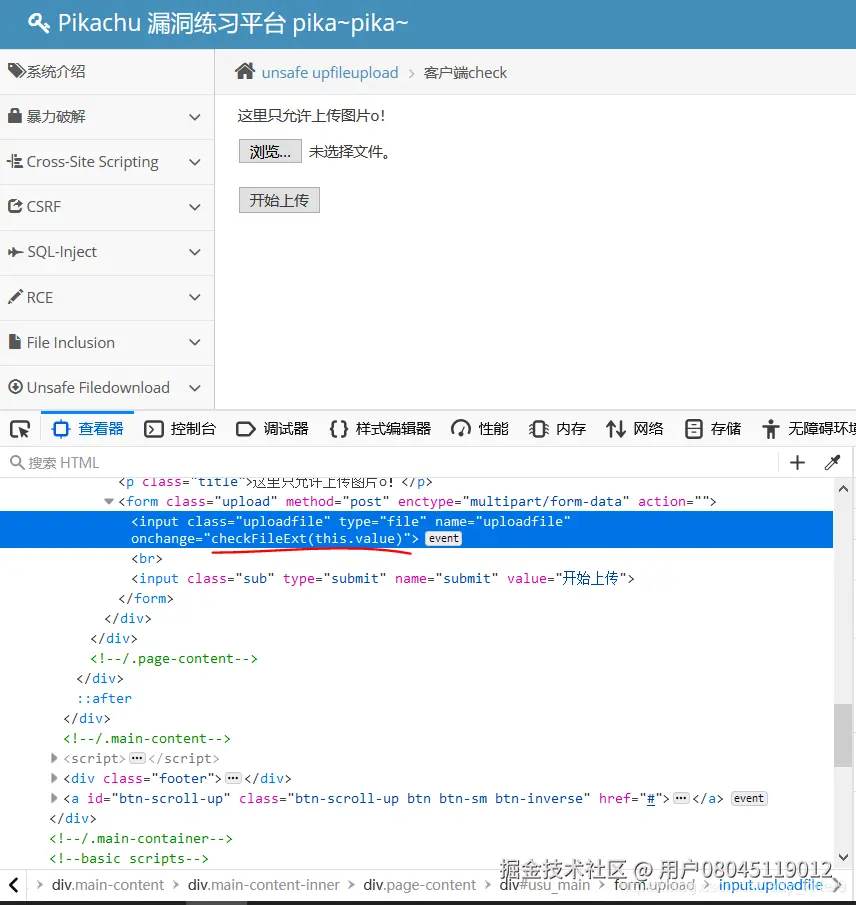Viewport: 856px width, 905px height.
Task: Select the <!--/.page-content--> comment node
Action: [x=174, y=659]
